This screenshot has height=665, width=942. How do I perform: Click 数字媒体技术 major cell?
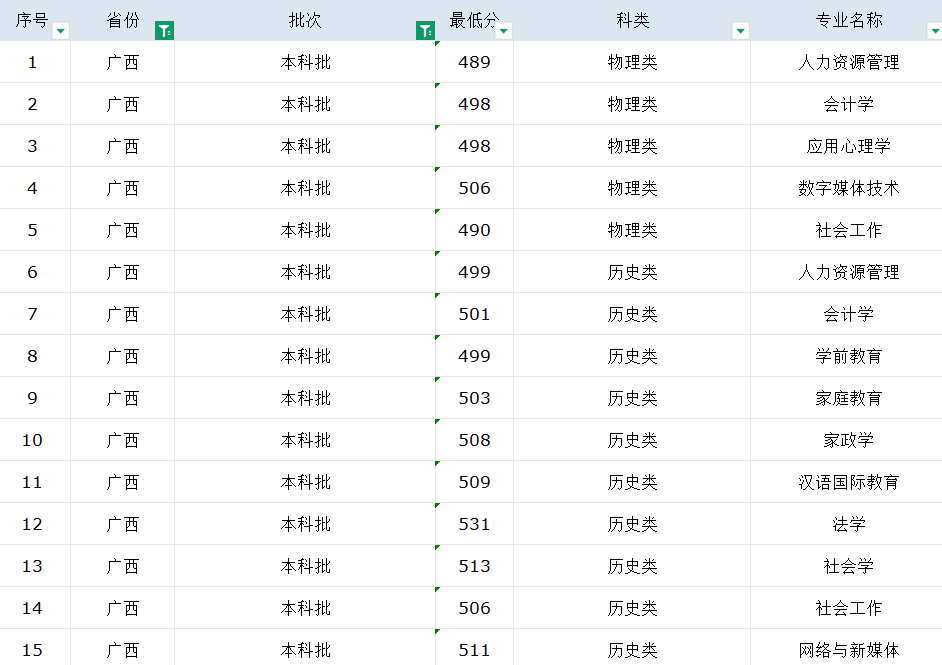click(848, 188)
